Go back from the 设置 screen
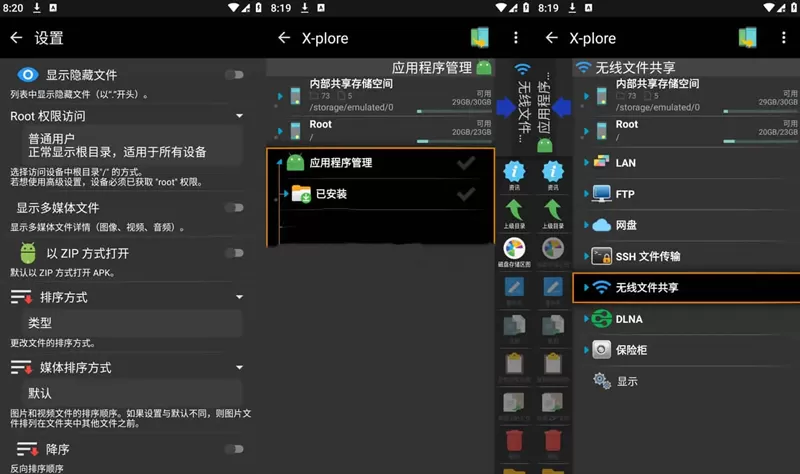 point(16,38)
